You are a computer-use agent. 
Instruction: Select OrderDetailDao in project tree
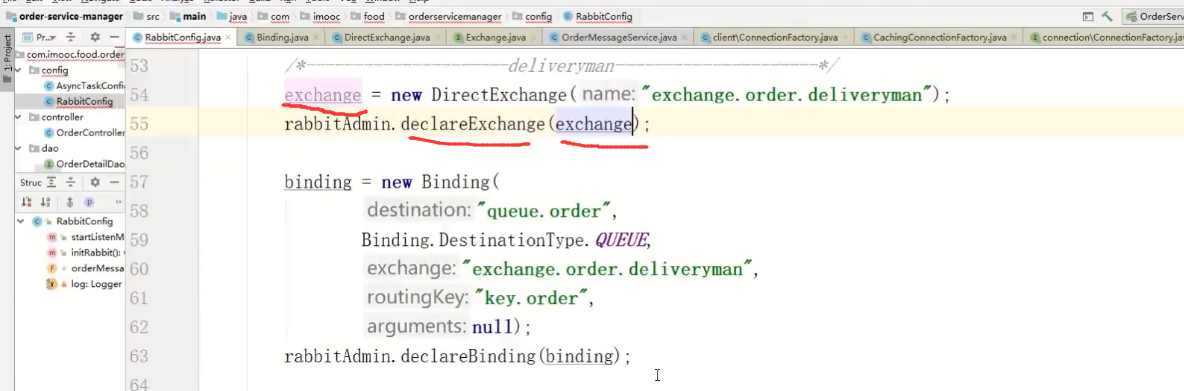click(x=84, y=164)
